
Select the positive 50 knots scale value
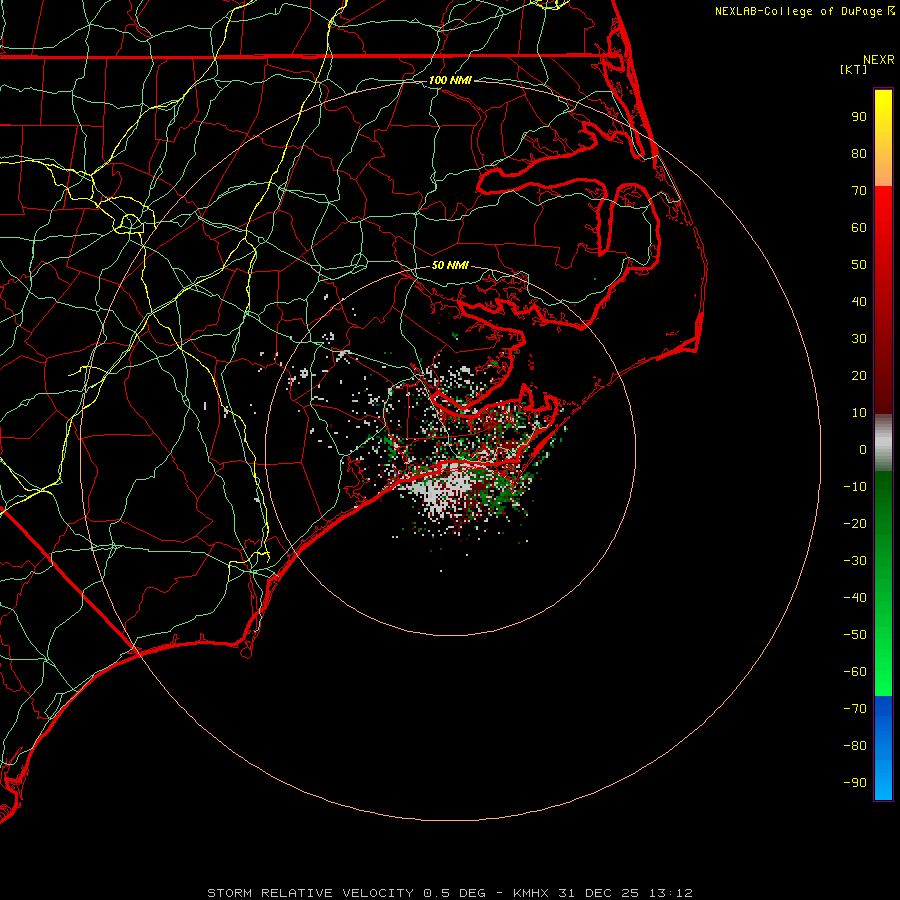(x=859, y=265)
